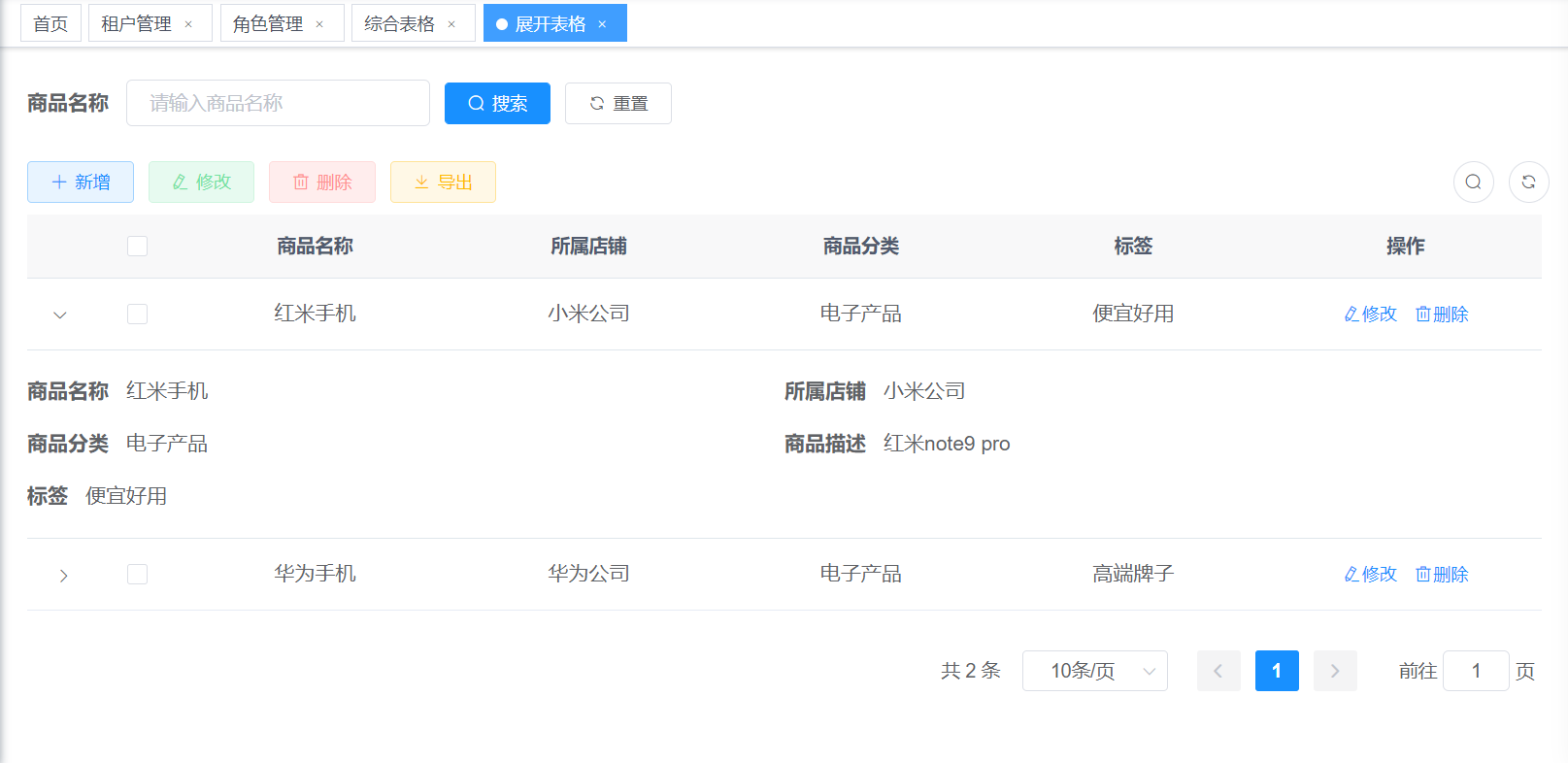
Task: Edit the 华为手机 row
Action: click(x=1370, y=574)
